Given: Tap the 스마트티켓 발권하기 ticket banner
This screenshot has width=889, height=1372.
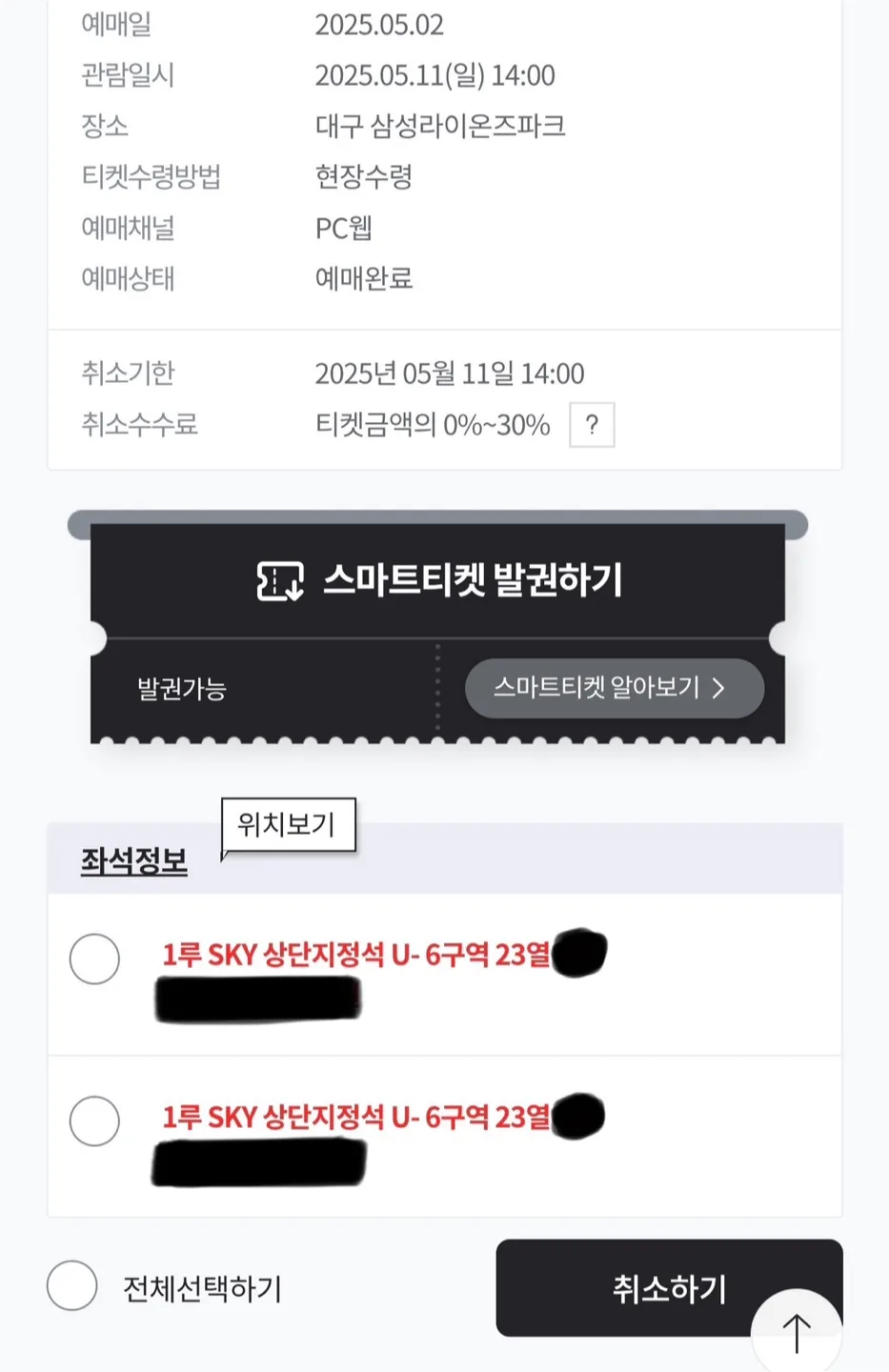Looking at the screenshot, I should pyautogui.click(x=438, y=581).
